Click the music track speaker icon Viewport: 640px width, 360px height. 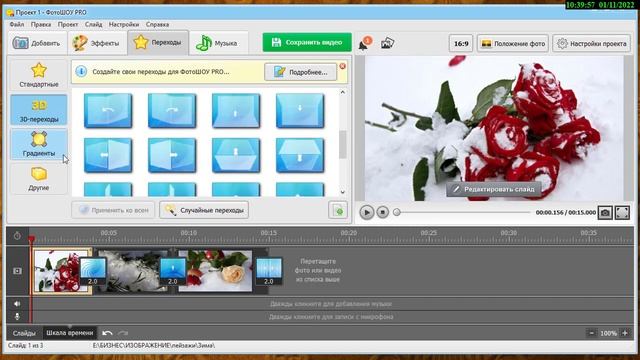click(x=17, y=304)
